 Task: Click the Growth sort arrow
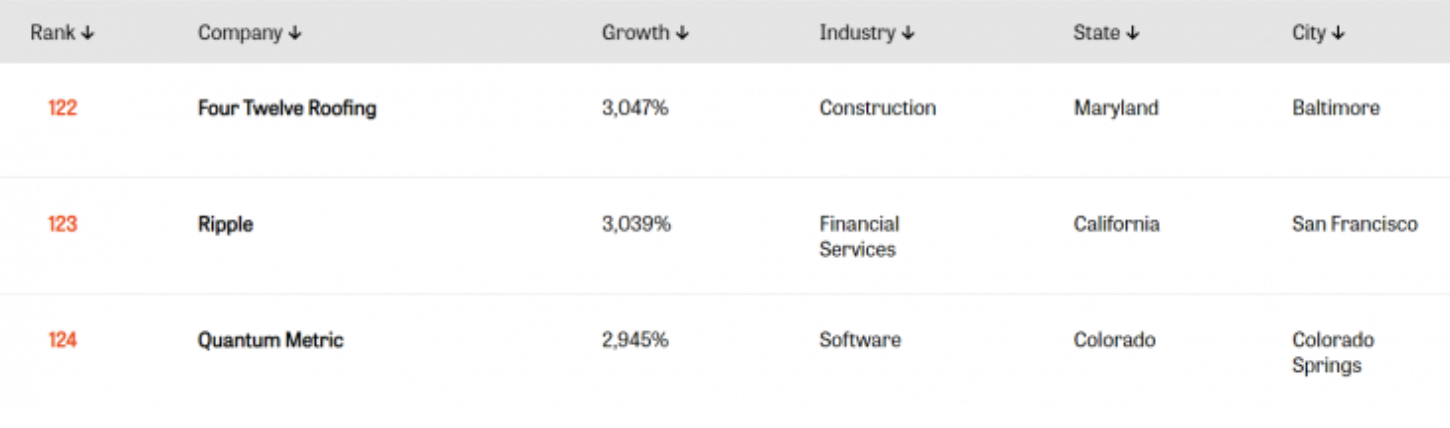coord(682,33)
